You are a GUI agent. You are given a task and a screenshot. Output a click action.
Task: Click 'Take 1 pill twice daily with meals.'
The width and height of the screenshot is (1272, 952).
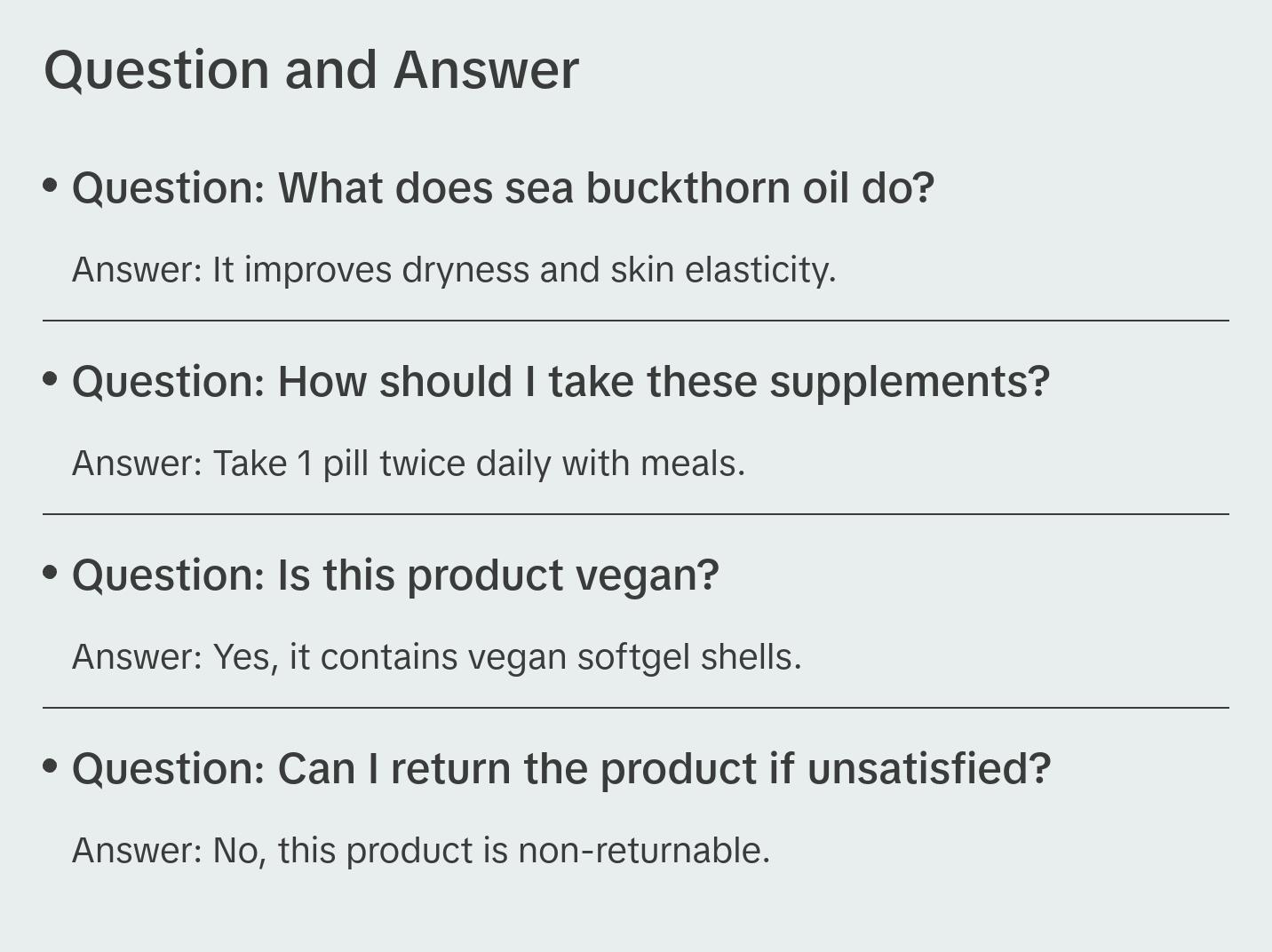(479, 464)
